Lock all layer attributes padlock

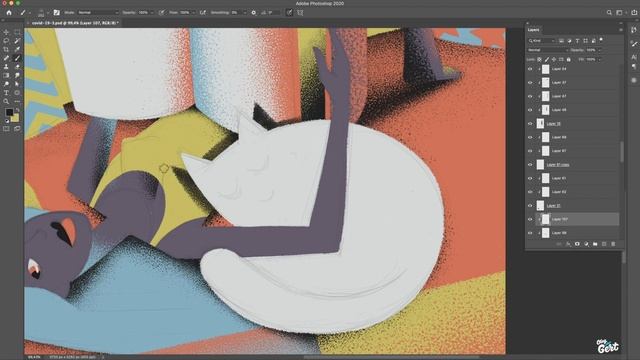(x=569, y=60)
